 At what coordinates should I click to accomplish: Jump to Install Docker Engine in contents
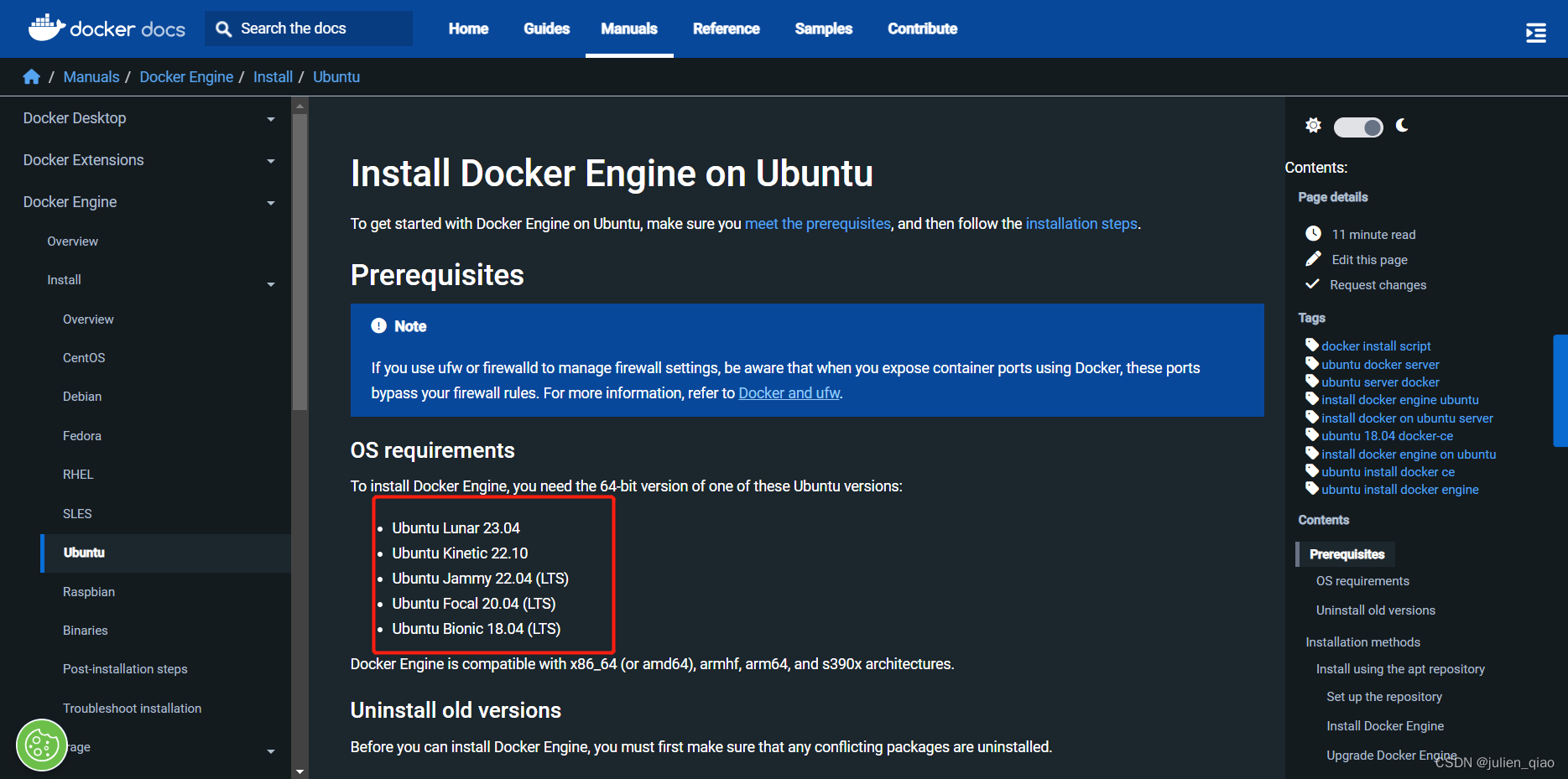(1385, 726)
